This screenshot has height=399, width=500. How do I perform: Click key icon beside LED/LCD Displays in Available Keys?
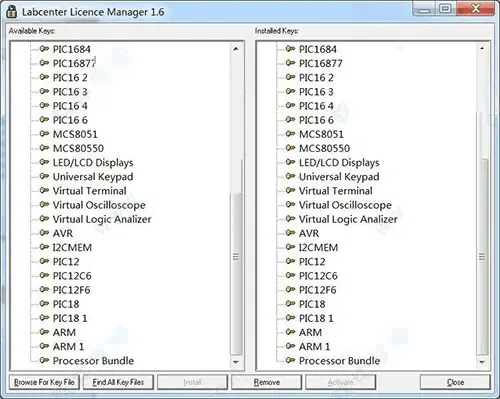44,162
